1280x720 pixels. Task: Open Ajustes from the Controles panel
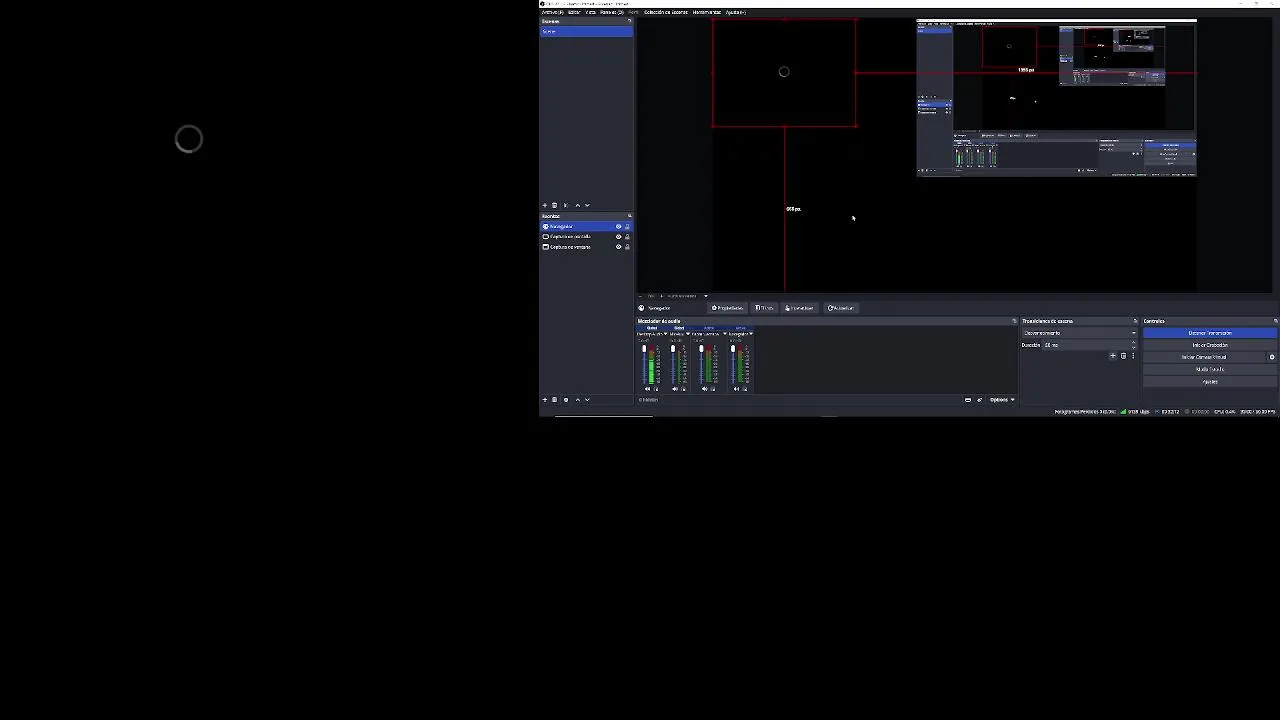point(1210,381)
